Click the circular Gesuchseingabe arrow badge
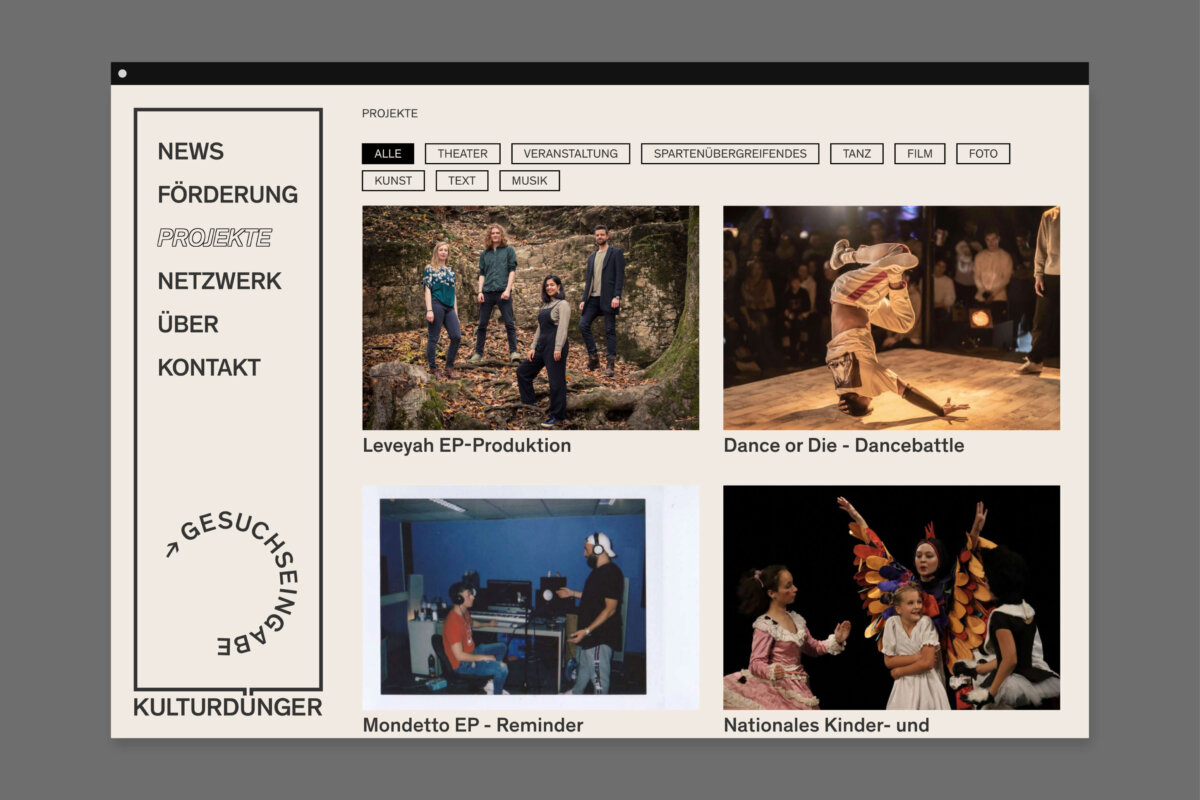This screenshot has width=1200, height=800. [233, 584]
